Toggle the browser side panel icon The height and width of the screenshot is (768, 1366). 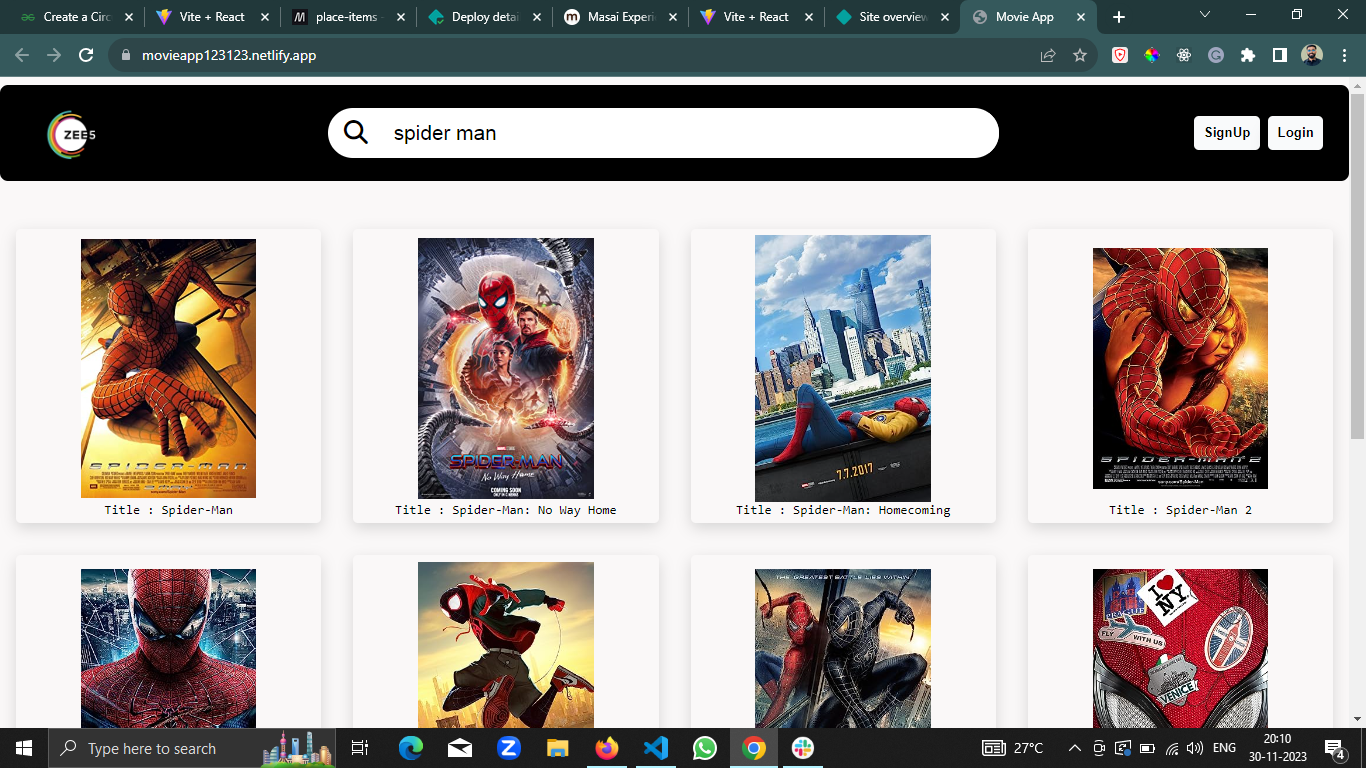1279,56
